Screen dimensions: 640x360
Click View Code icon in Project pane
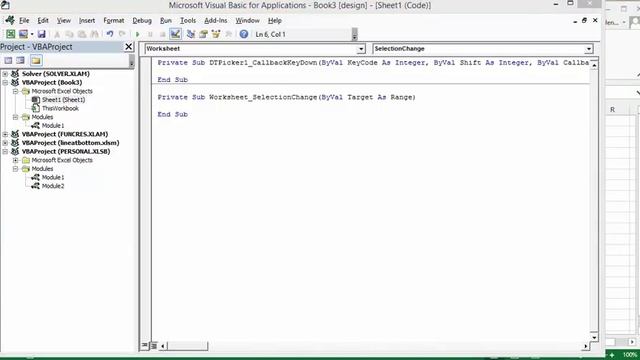8,61
